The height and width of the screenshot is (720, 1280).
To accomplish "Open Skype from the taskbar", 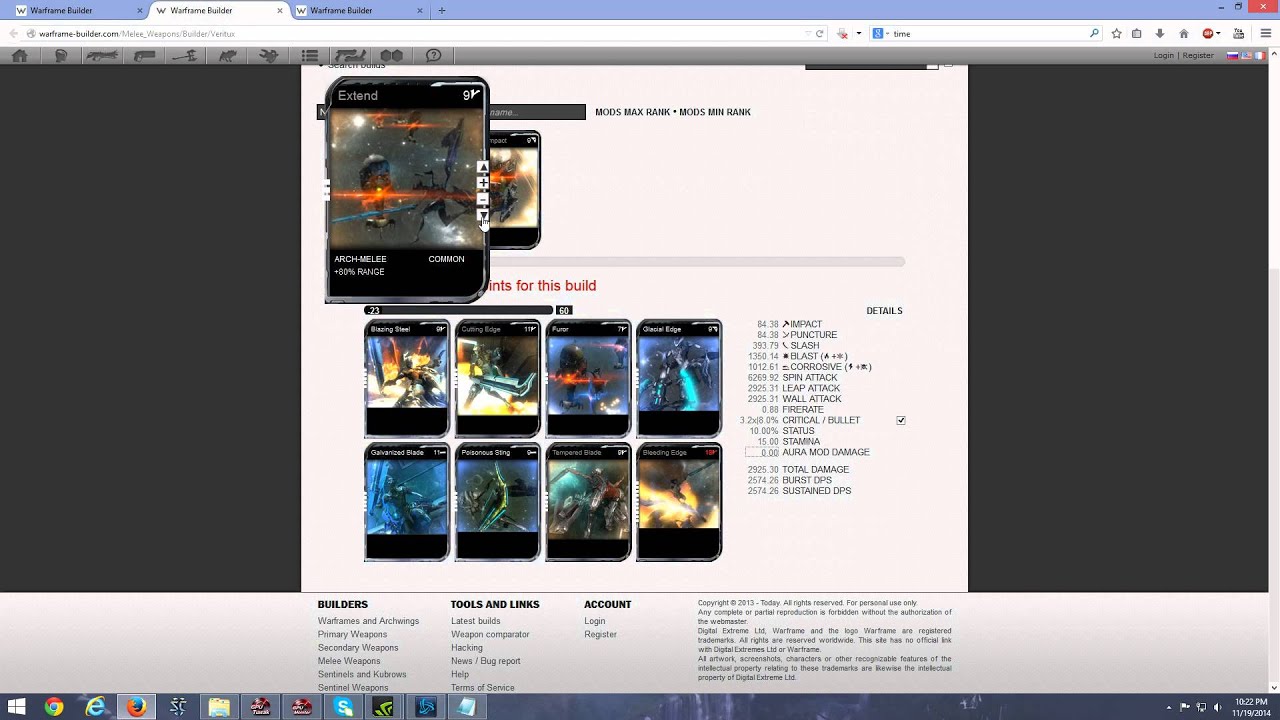I will coord(344,707).
